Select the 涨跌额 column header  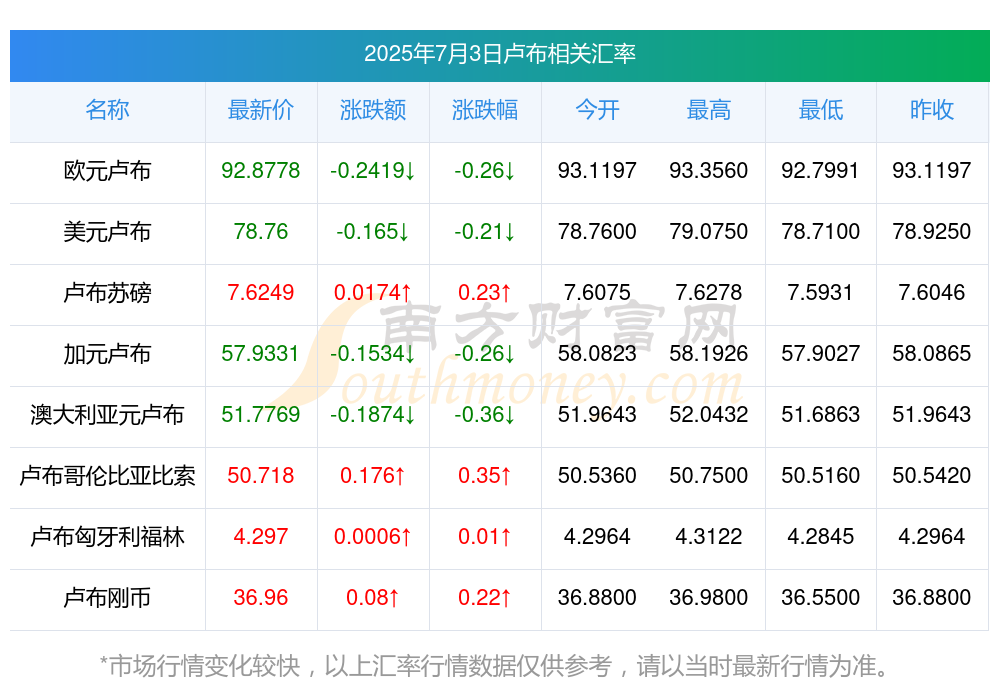373,110
